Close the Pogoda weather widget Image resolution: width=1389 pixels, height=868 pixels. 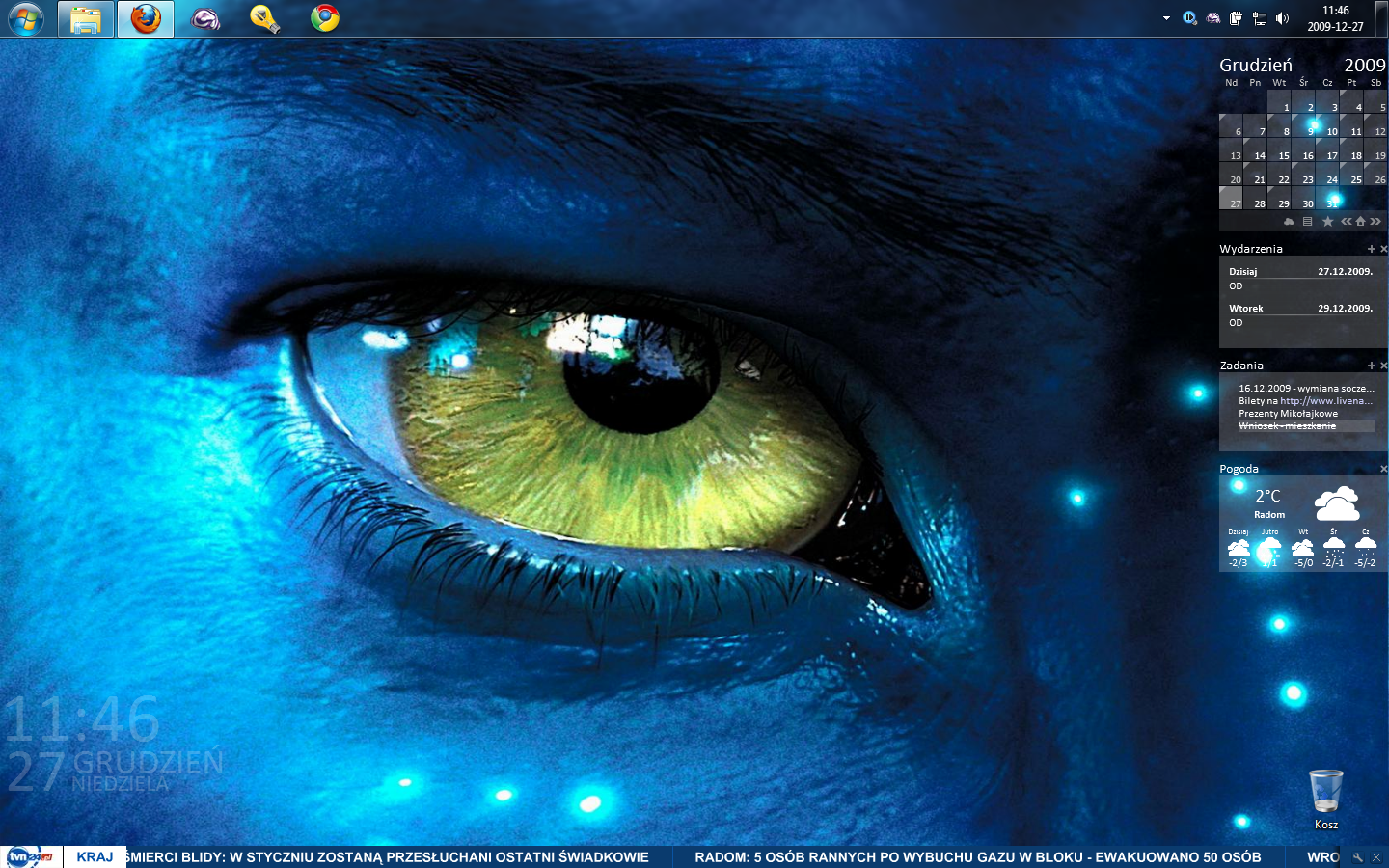(1383, 469)
